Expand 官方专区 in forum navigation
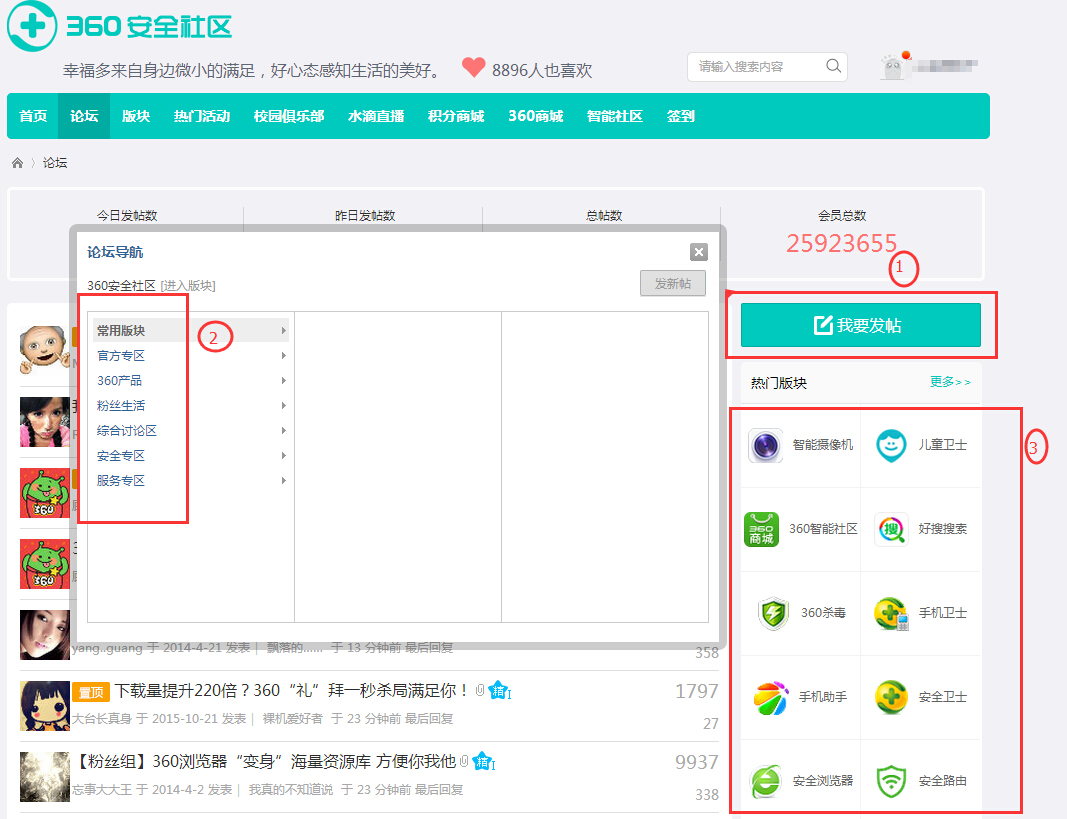The width and height of the screenshot is (1067, 819). [x=190, y=355]
